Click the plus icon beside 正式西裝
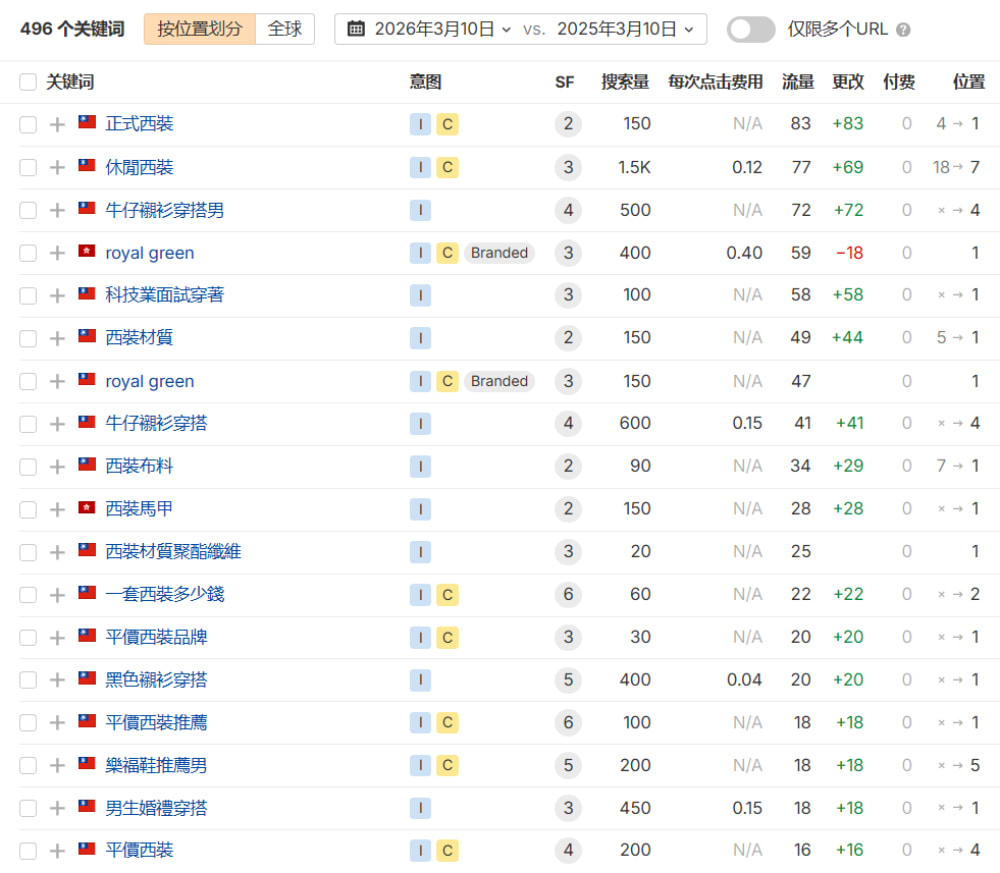This screenshot has width=1000, height=873. tap(57, 124)
